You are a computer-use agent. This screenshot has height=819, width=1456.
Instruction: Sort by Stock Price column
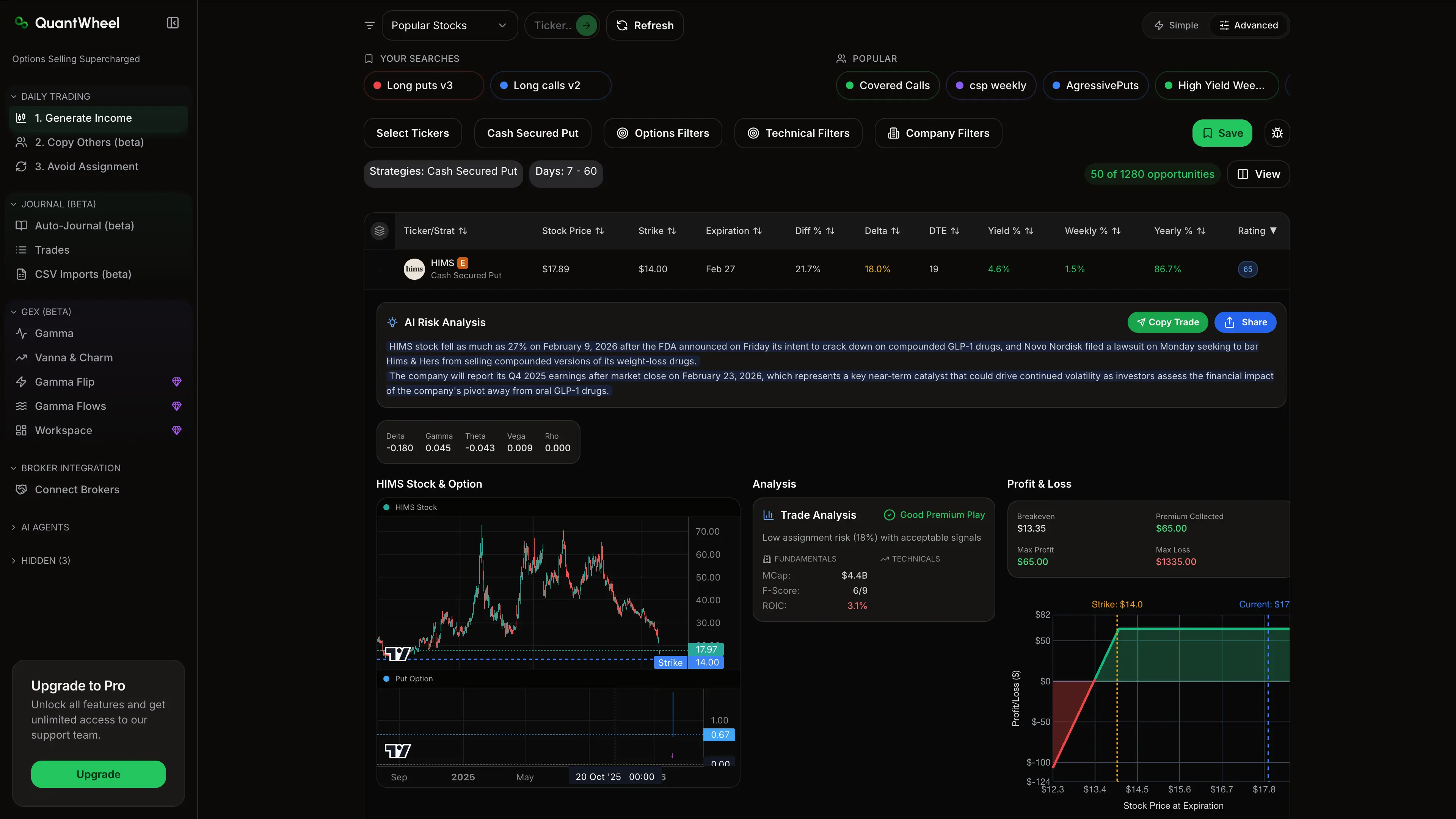(x=573, y=231)
